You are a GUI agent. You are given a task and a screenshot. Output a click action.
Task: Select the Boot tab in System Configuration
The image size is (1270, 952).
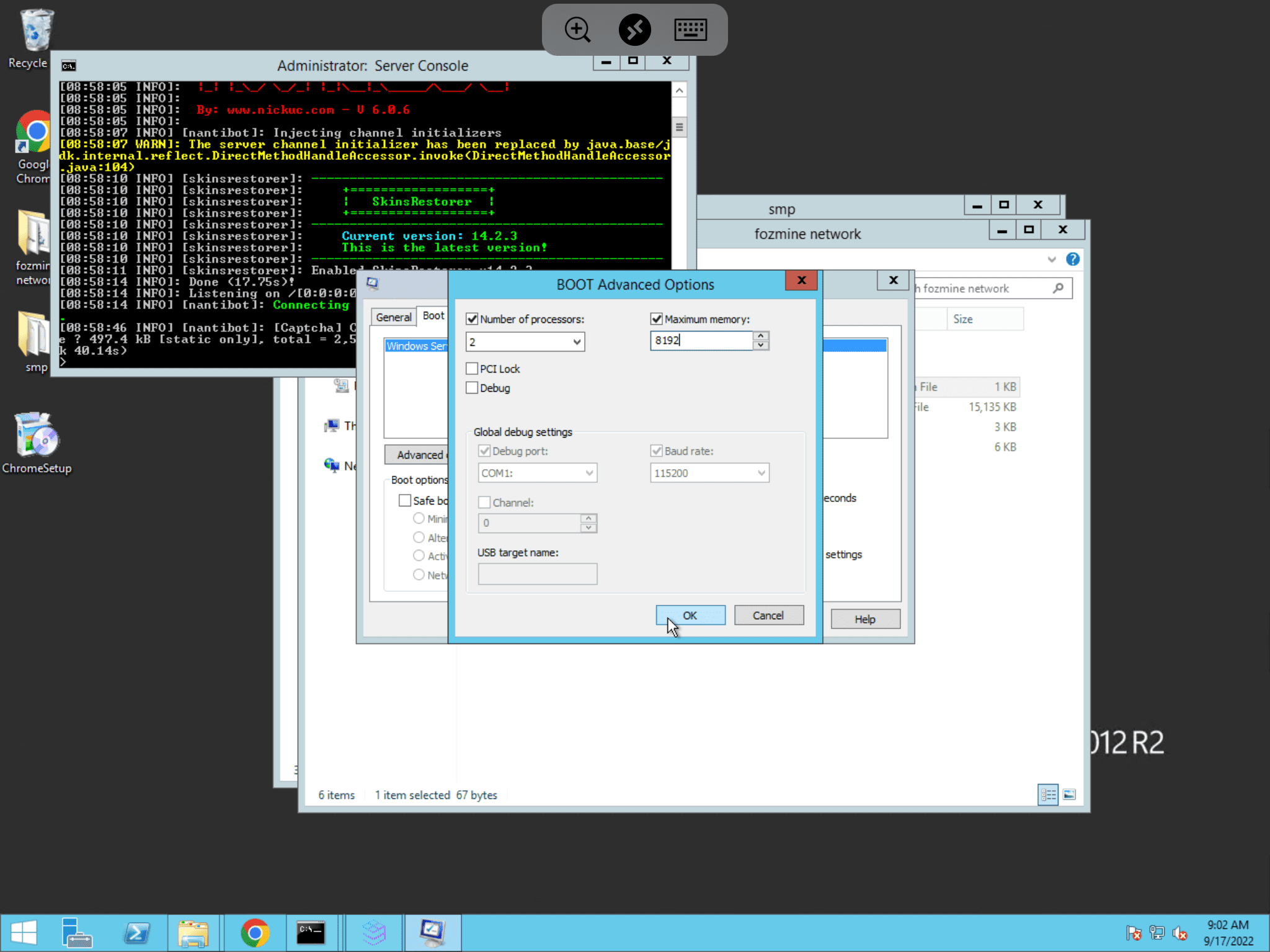pos(432,316)
